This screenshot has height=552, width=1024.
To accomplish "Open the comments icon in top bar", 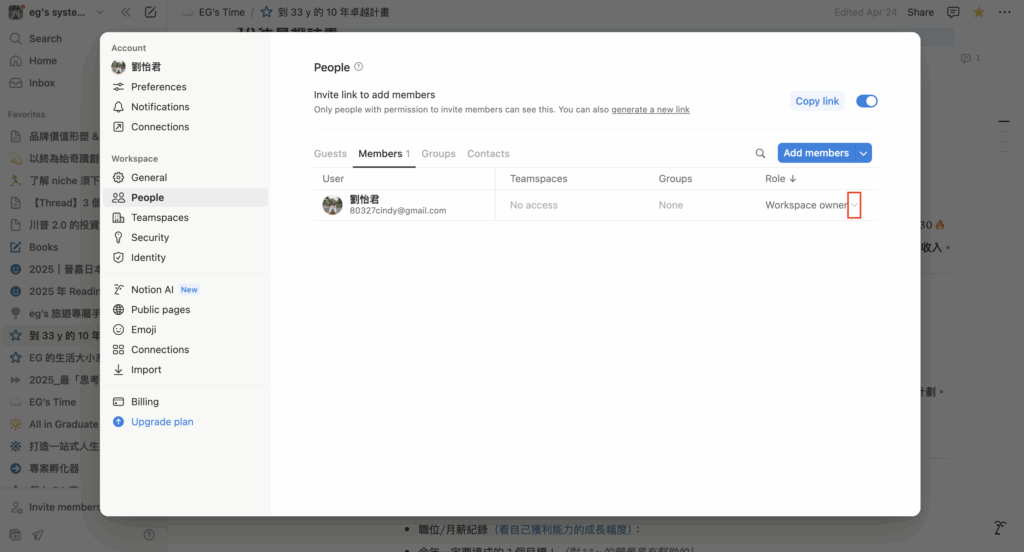I will pyautogui.click(x=953, y=12).
